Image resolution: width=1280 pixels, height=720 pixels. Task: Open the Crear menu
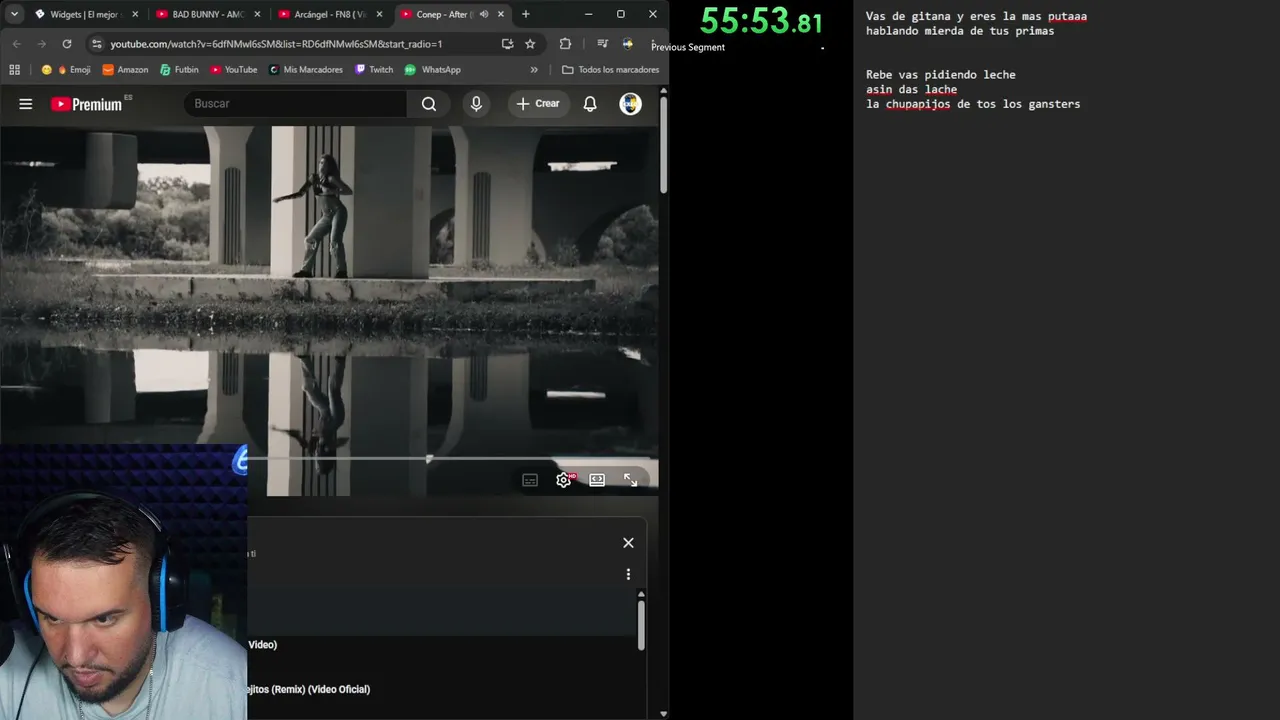coord(538,104)
